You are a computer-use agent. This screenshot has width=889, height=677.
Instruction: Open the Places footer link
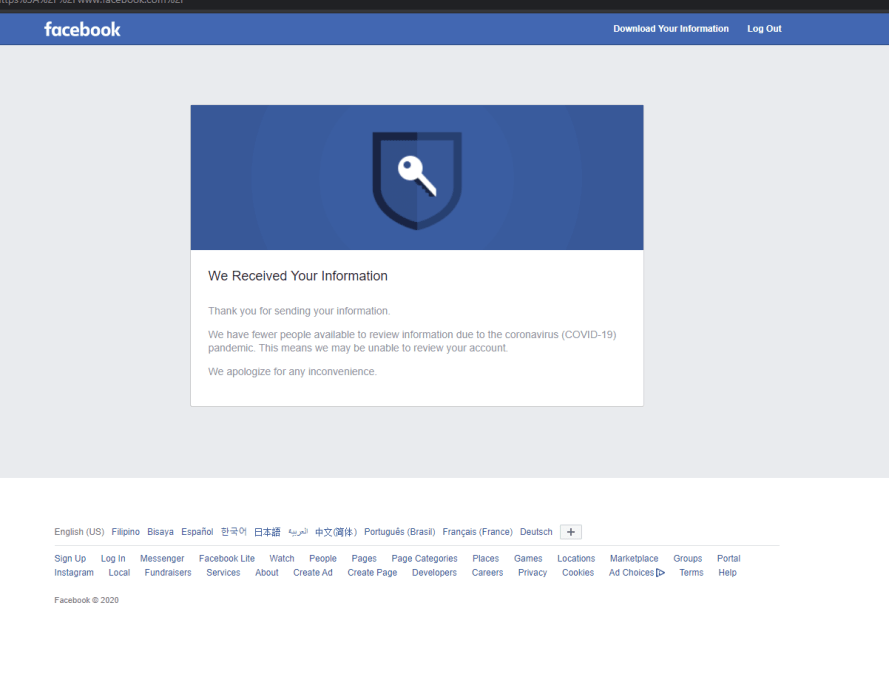pyautogui.click(x=486, y=558)
